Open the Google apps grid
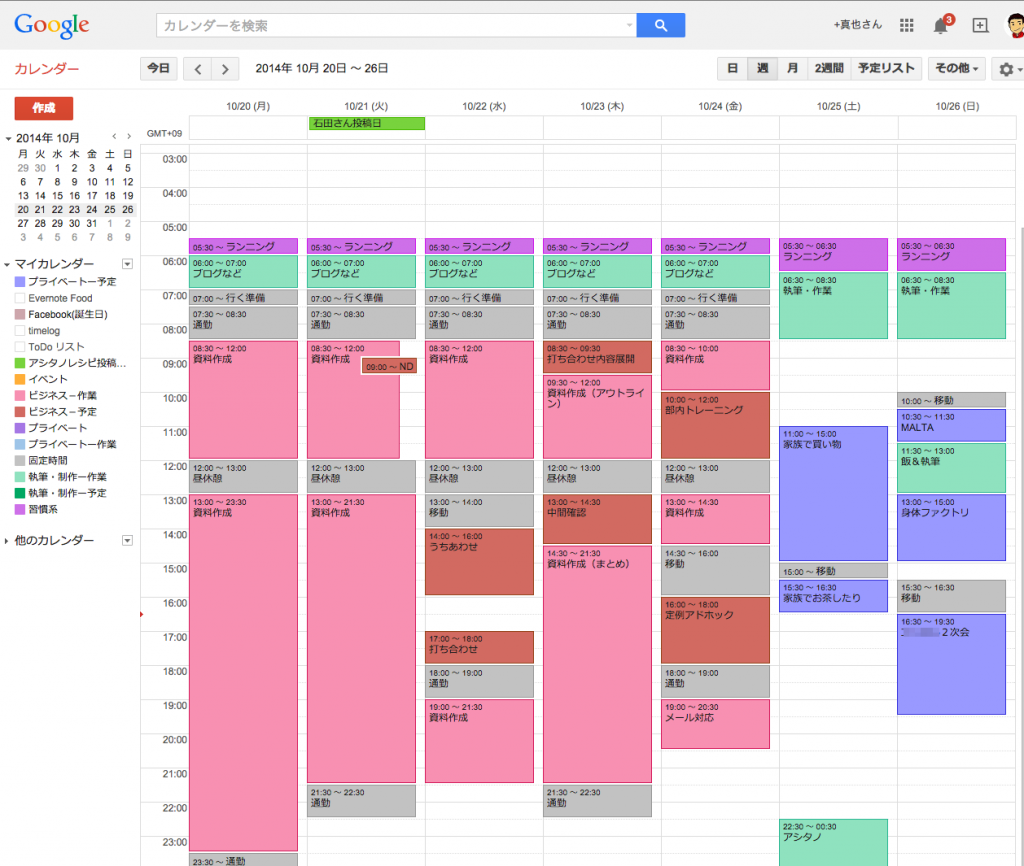This screenshot has height=866, width=1024. (907, 25)
